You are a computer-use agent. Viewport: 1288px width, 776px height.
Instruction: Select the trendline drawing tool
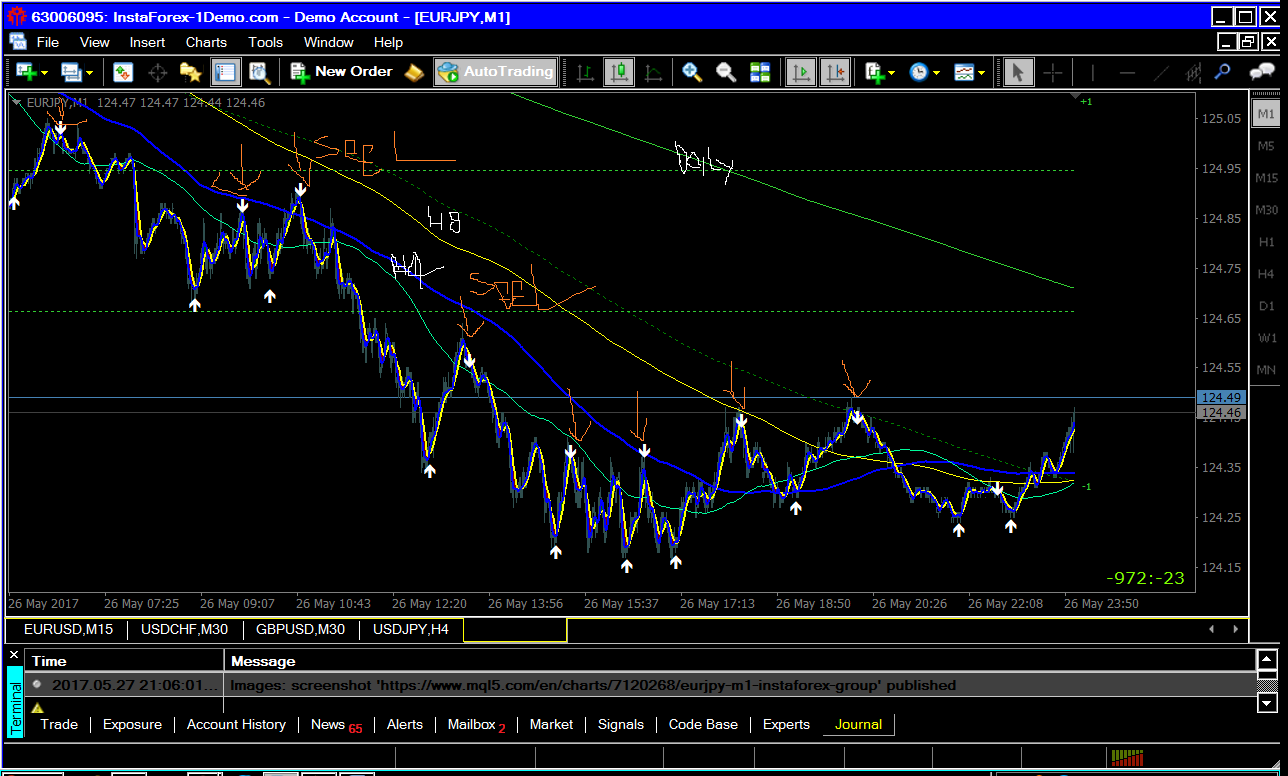click(x=1161, y=72)
